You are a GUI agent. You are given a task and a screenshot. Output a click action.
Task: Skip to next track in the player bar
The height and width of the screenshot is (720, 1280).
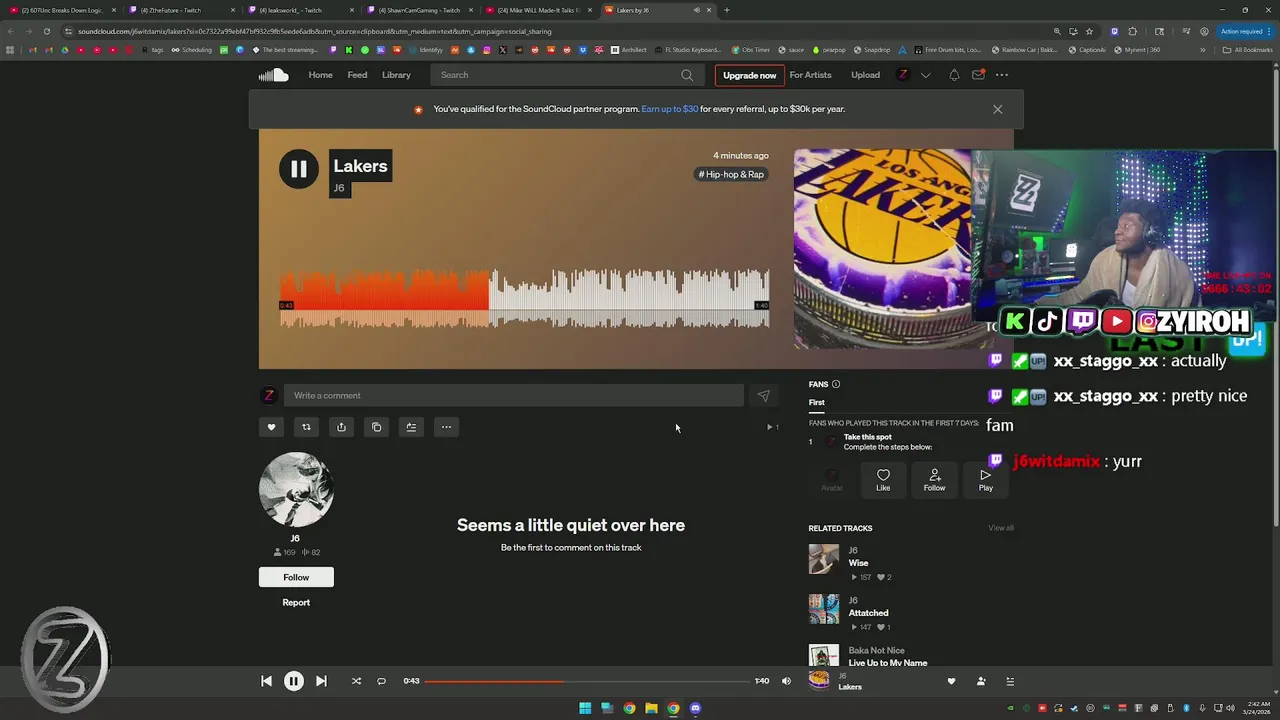point(321,681)
